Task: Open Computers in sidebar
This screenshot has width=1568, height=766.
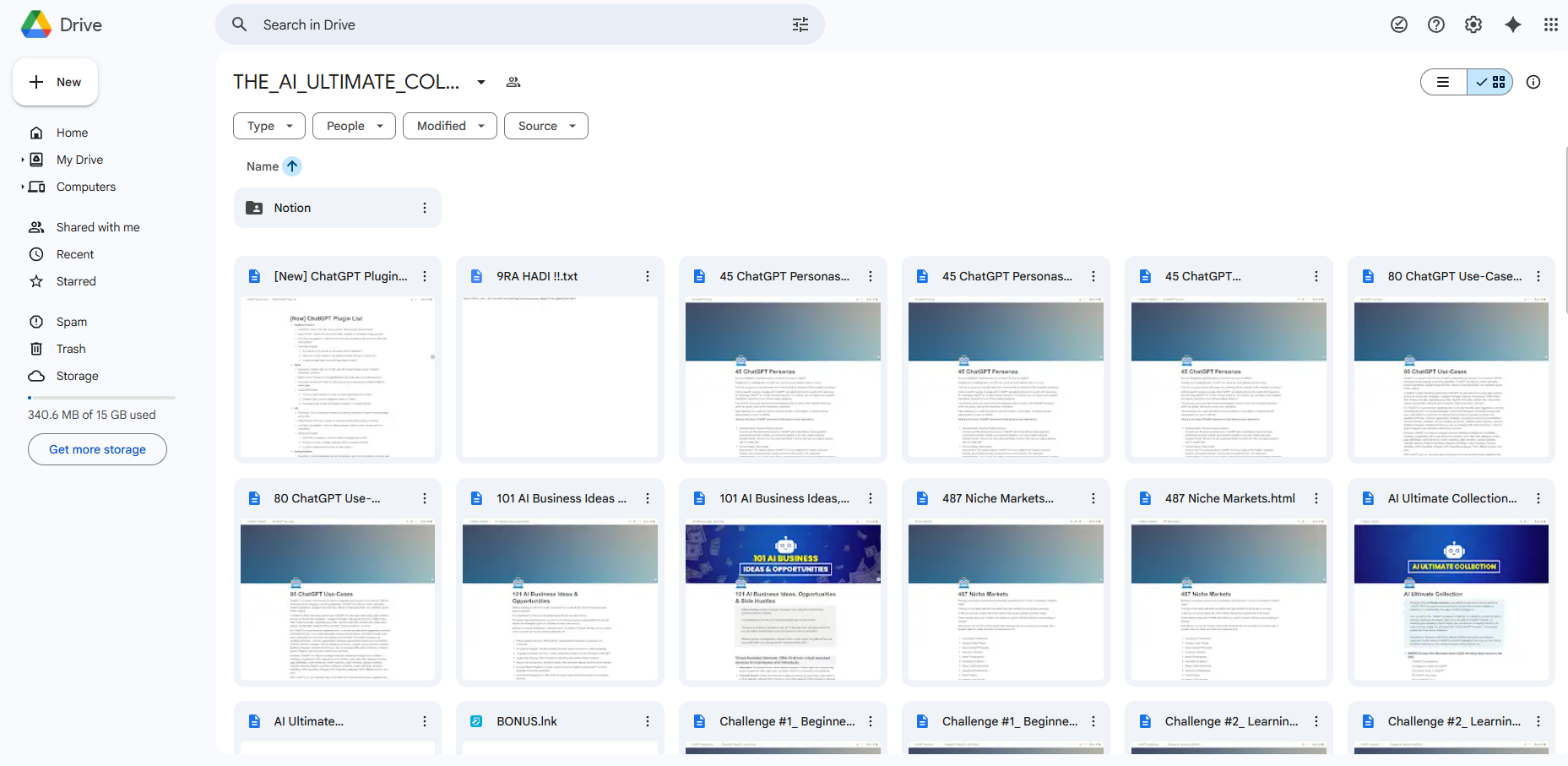Action: tap(86, 187)
